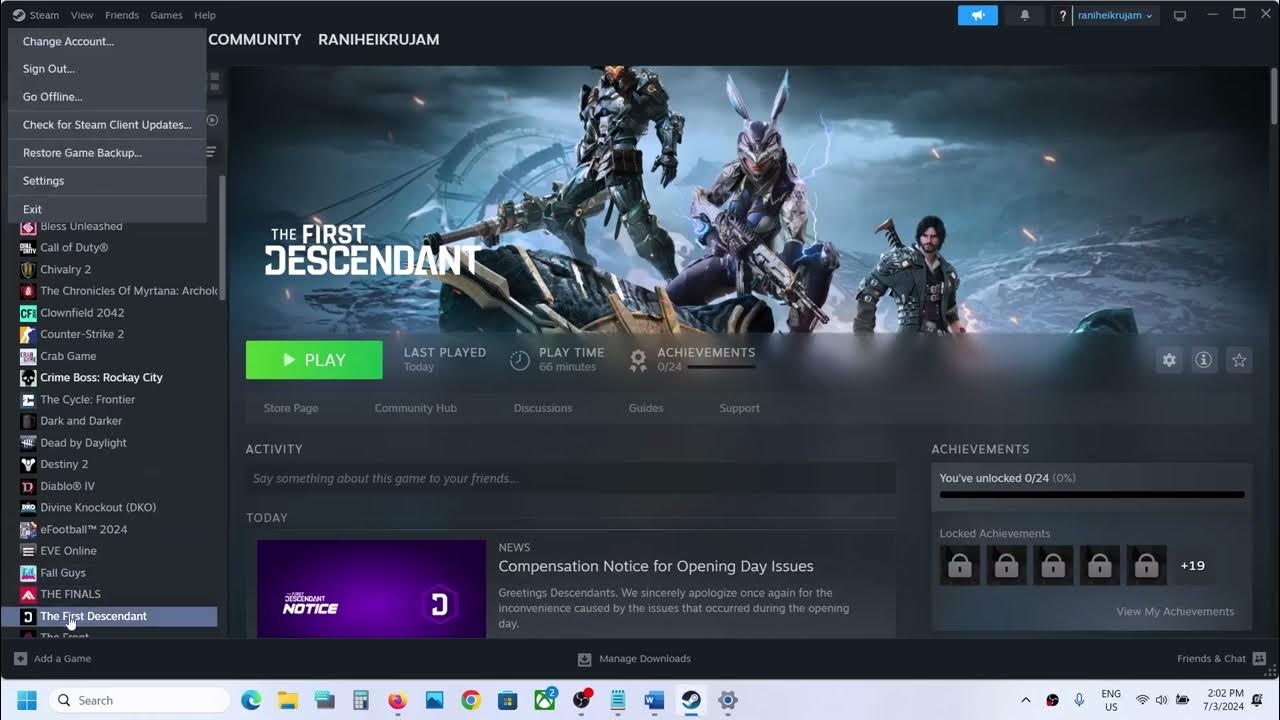Show hidden system tray icons chevron
This screenshot has height=720, width=1280.
[1025, 700]
